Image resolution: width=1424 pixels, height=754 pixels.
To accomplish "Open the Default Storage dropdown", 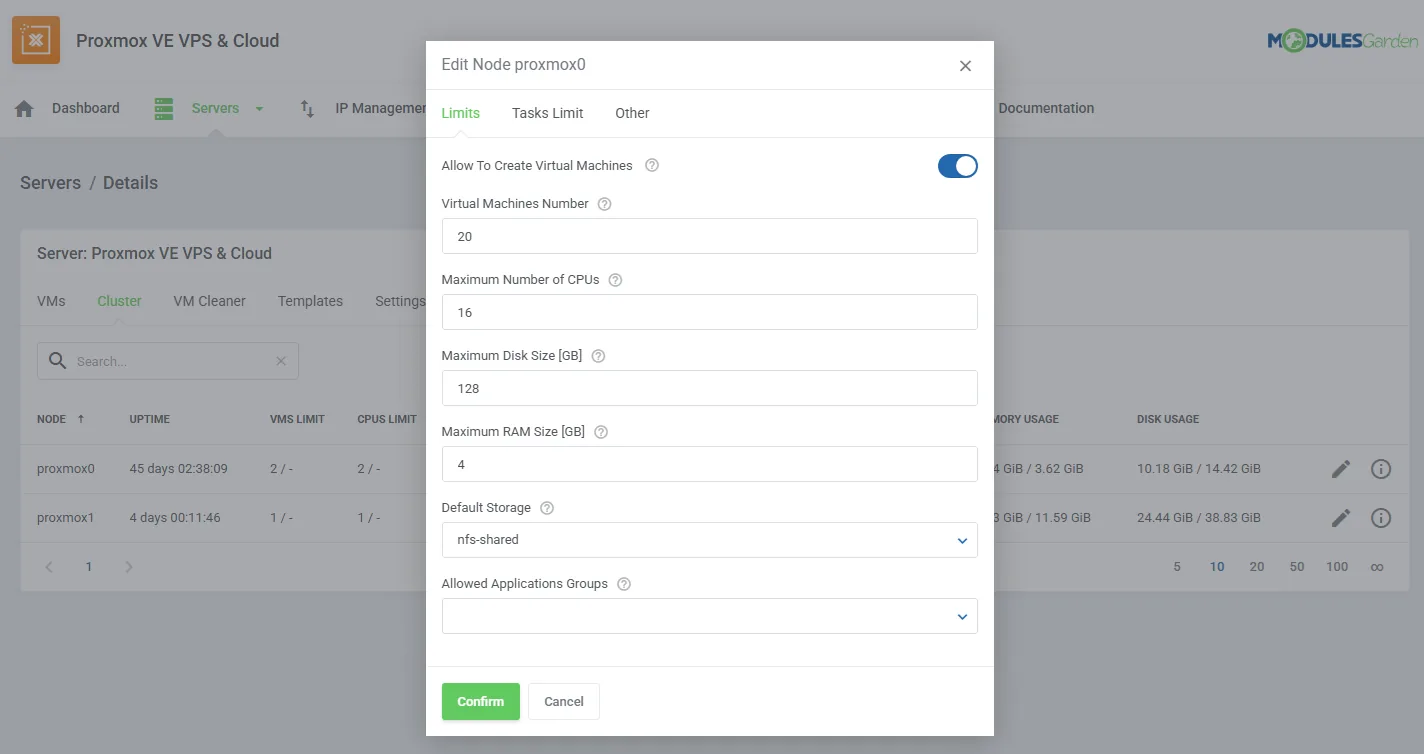I will click(709, 540).
